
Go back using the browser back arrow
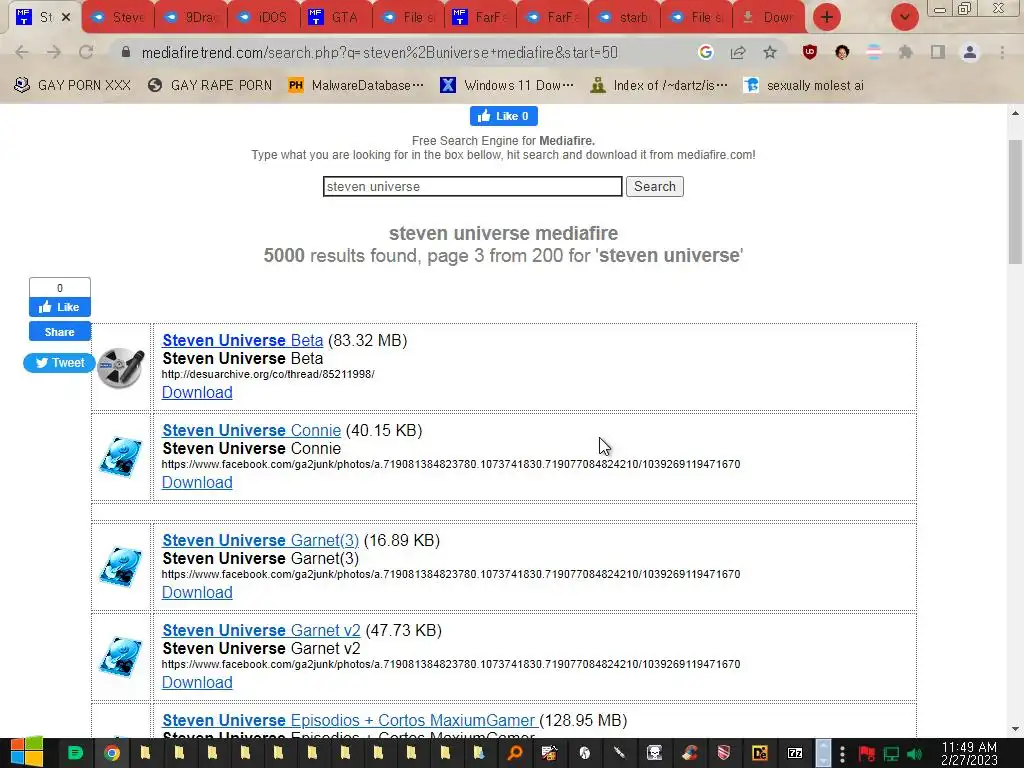22,52
